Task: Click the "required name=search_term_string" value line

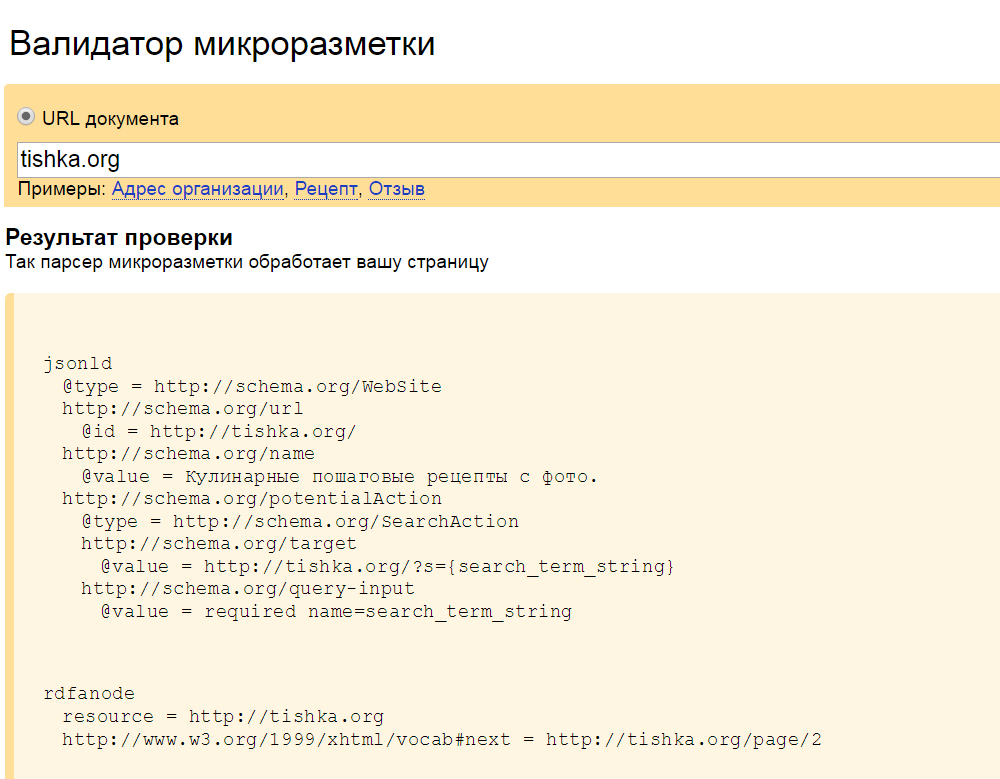Action: click(336, 611)
